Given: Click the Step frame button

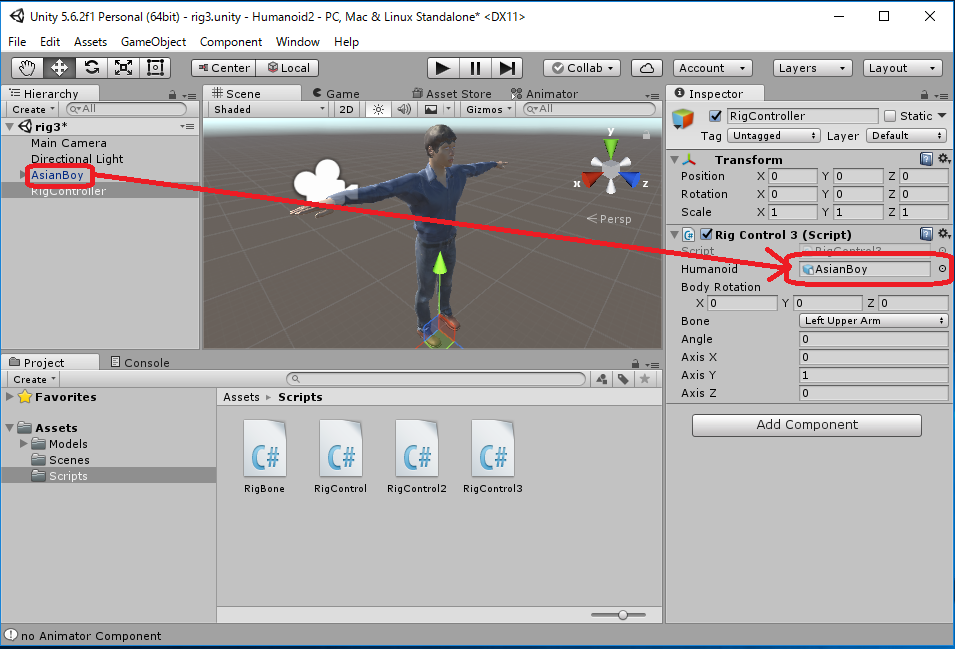Looking at the screenshot, I should pyautogui.click(x=508, y=68).
